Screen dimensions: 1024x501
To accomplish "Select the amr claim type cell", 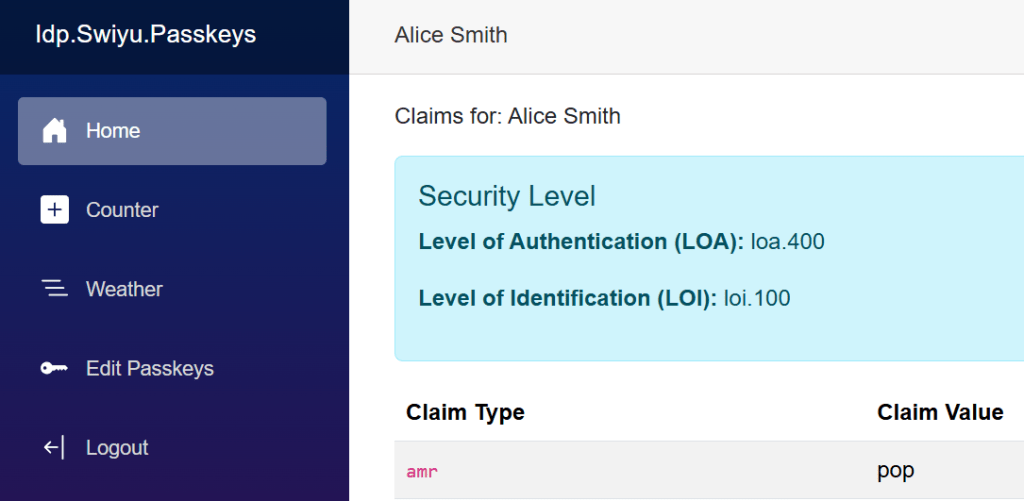I will [x=422, y=472].
